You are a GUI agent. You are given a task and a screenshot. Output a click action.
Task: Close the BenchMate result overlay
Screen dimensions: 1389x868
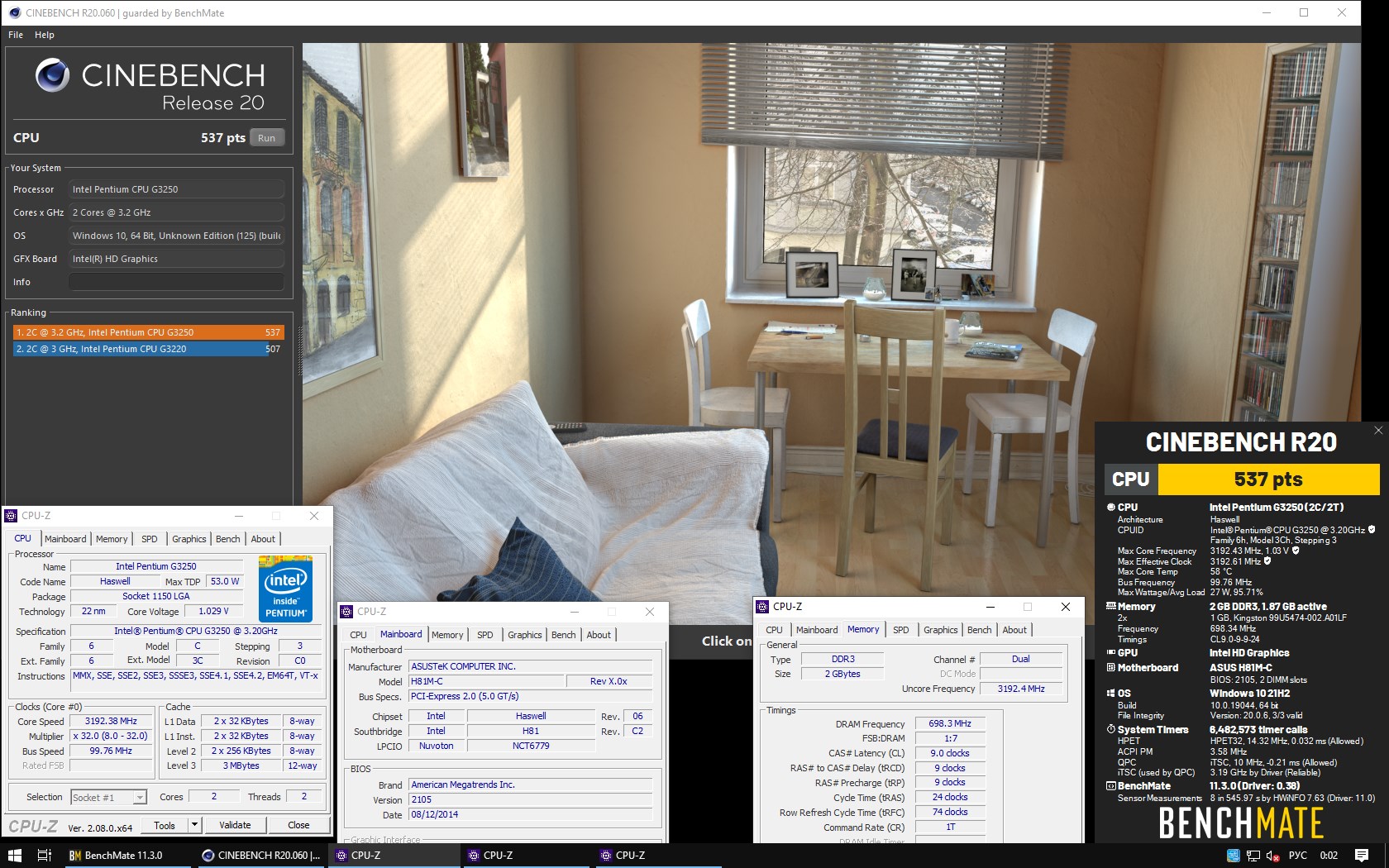1377,431
